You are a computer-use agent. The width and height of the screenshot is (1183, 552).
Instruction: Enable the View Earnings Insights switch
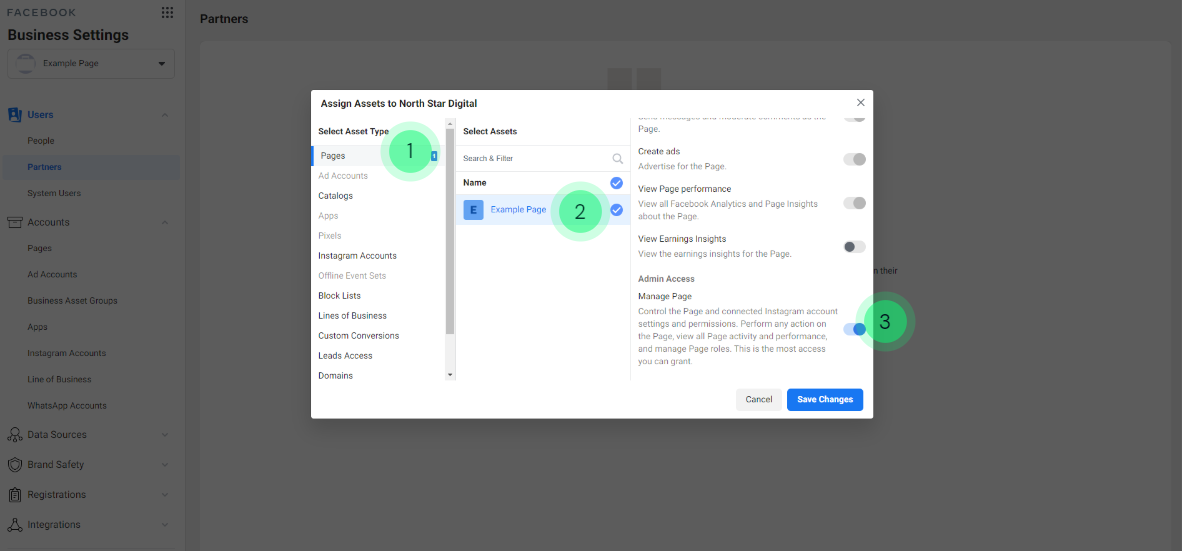pos(855,247)
